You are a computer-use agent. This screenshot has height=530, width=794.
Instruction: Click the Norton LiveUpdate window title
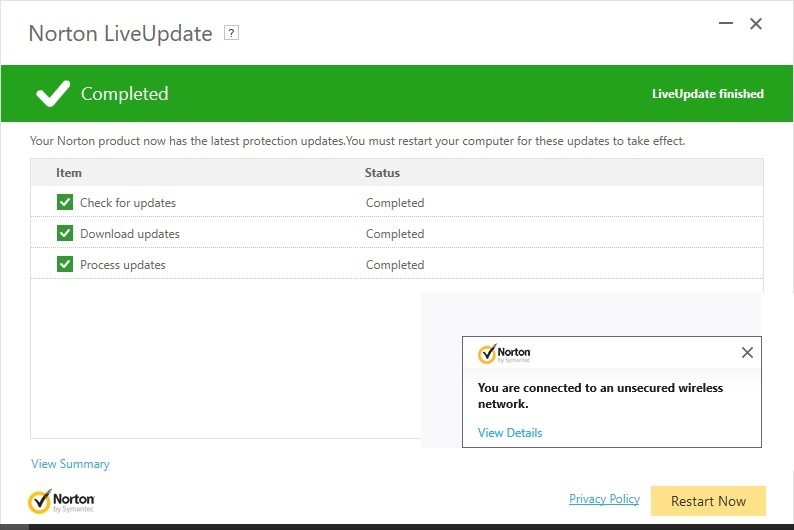pyautogui.click(x=121, y=33)
